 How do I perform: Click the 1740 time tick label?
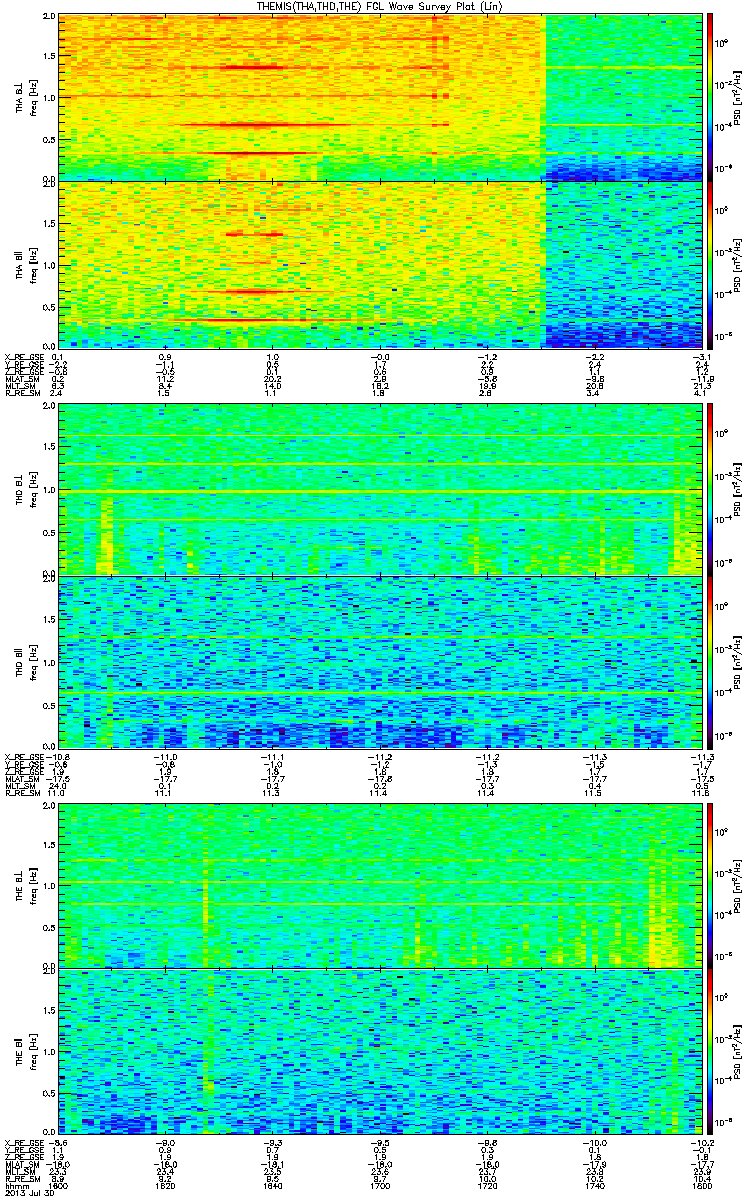[x=594, y=1184]
